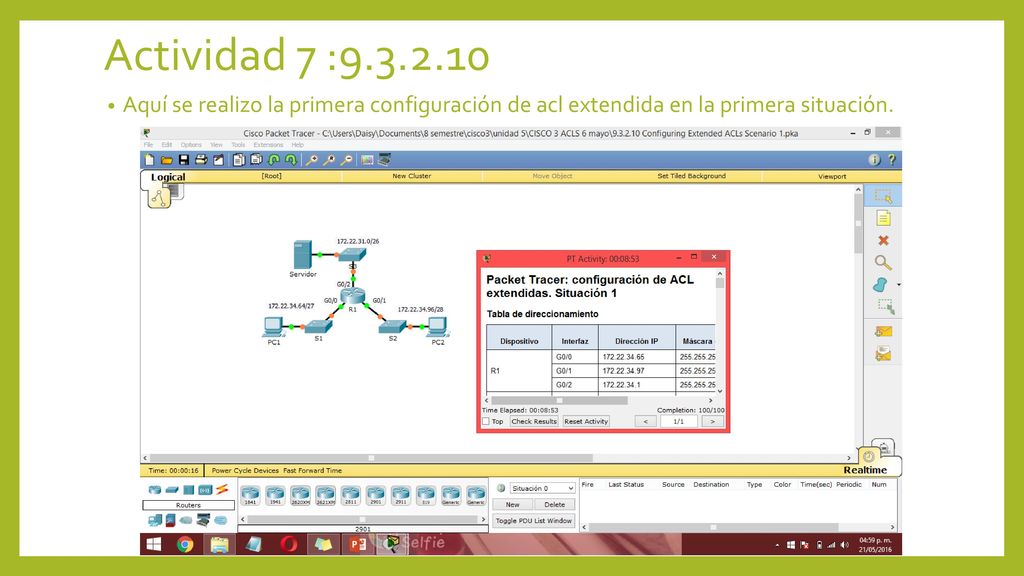The height and width of the screenshot is (576, 1024).
Task: Click Fast Forward Time
Action: click(312, 470)
